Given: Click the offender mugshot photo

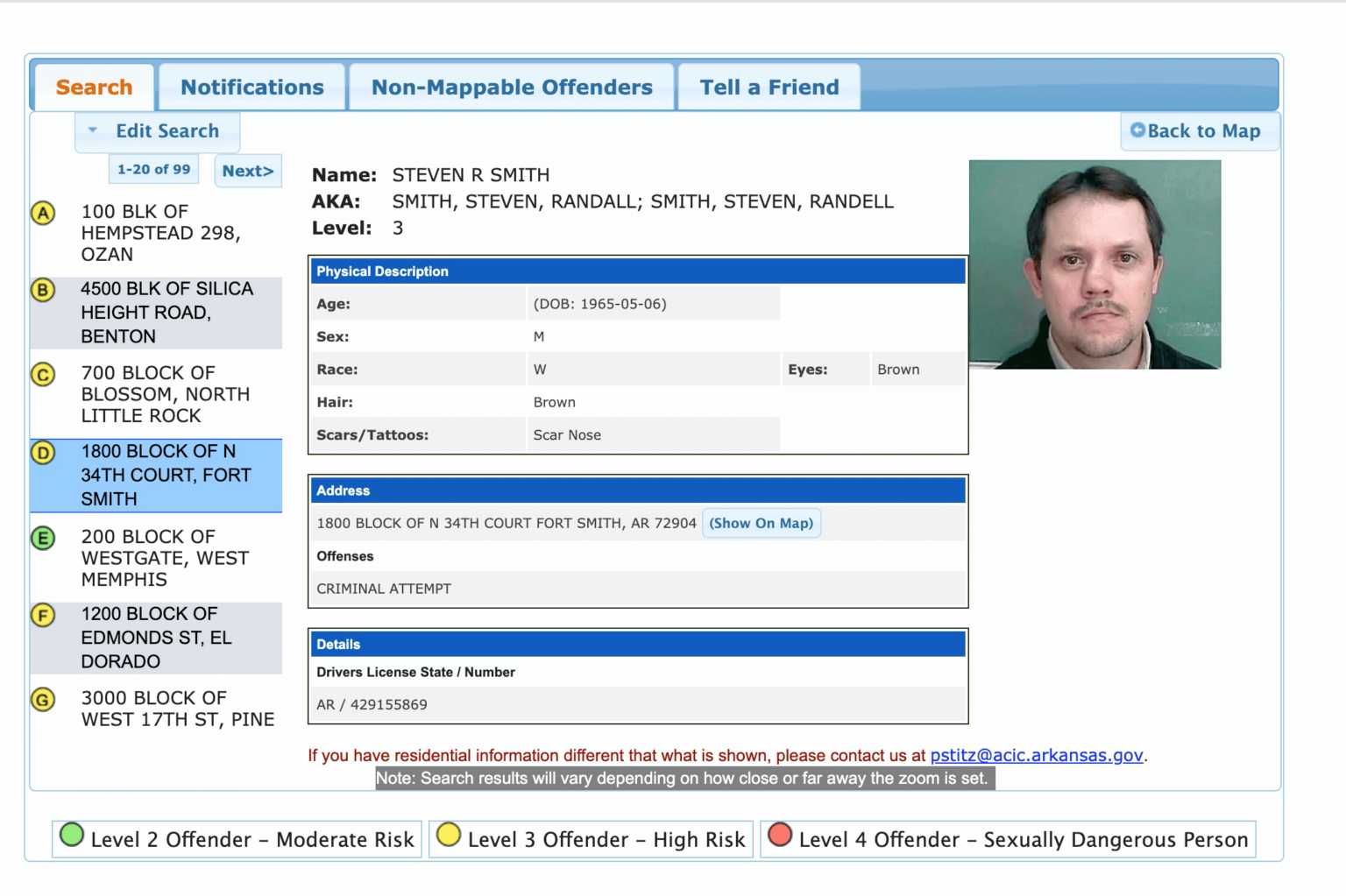Looking at the screenshot, I should click(1095, 265).
